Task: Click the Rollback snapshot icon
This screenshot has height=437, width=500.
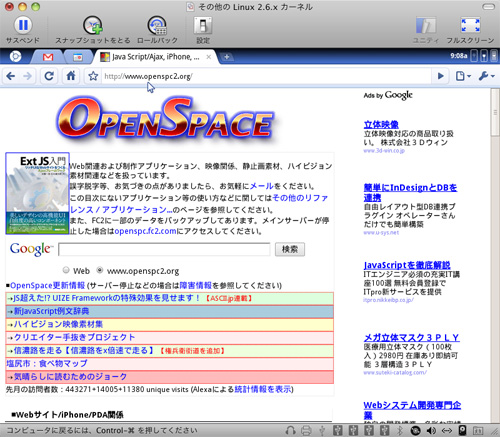Action: pos(157,25)
